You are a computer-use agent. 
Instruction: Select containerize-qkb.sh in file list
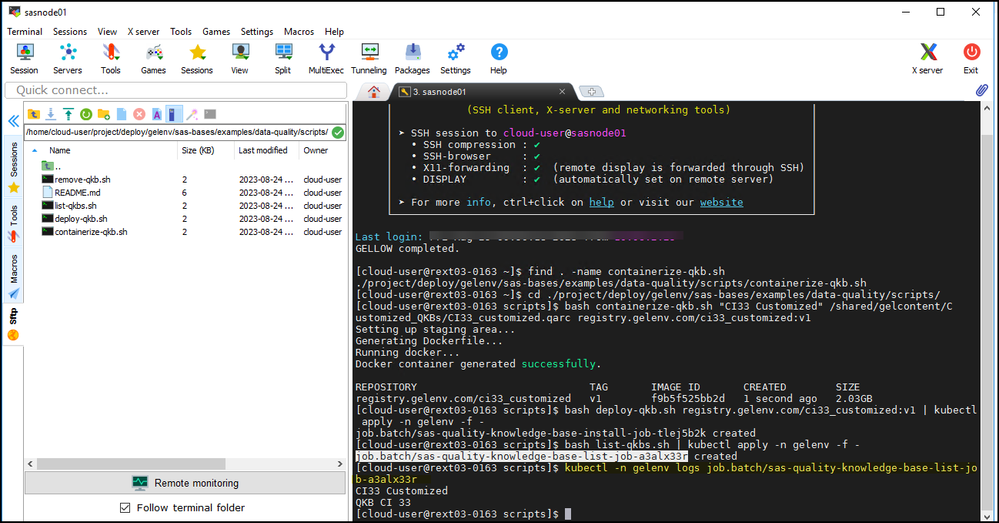[89, 232]
